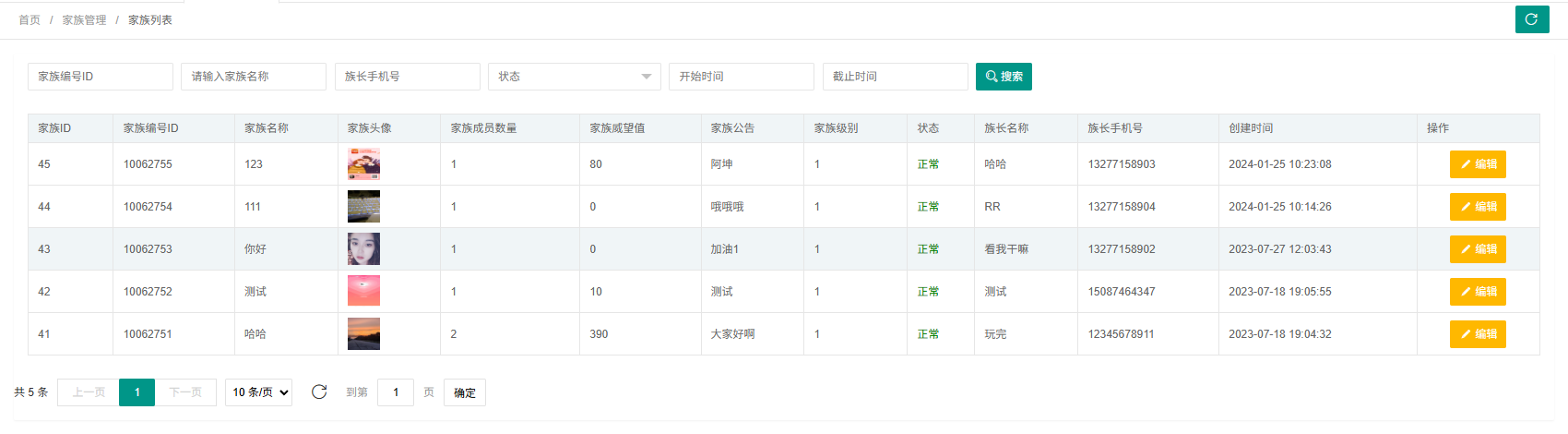The image size is (1568, 434).
Task: Click 家族管理 in the breadcrumb
Action: click(x=84, y=20)
